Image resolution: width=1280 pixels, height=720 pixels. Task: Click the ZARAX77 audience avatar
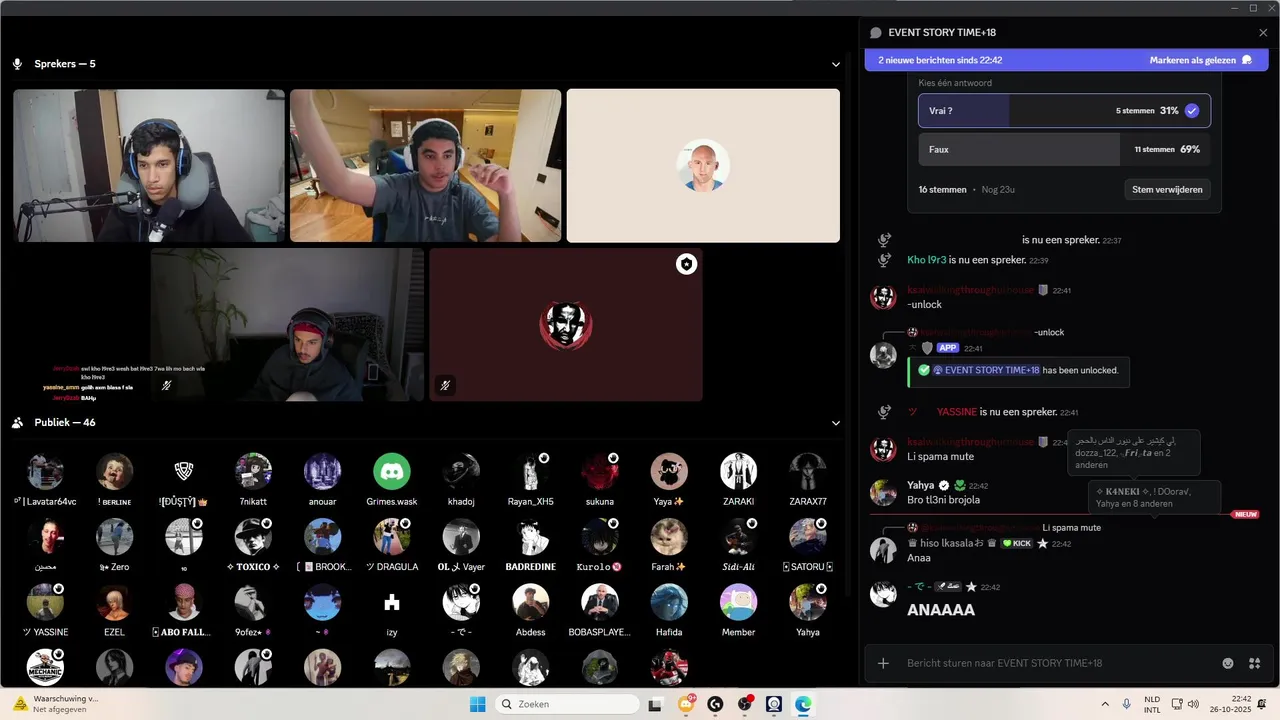click(808, 471)
